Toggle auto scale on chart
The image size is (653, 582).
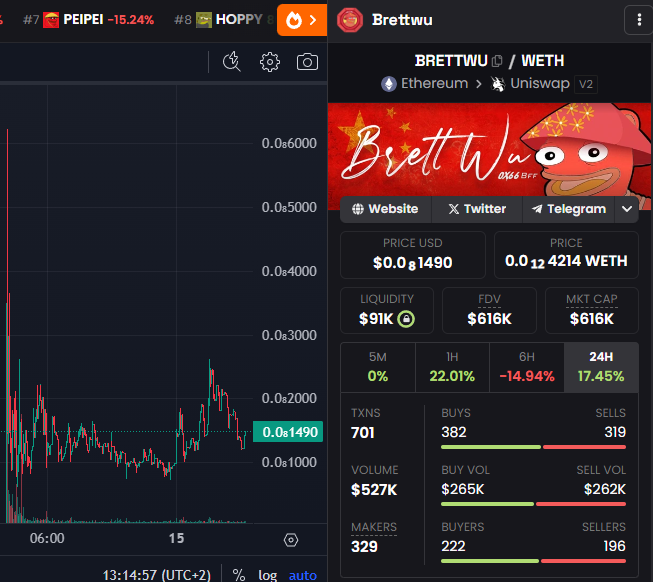click(303, 575)
